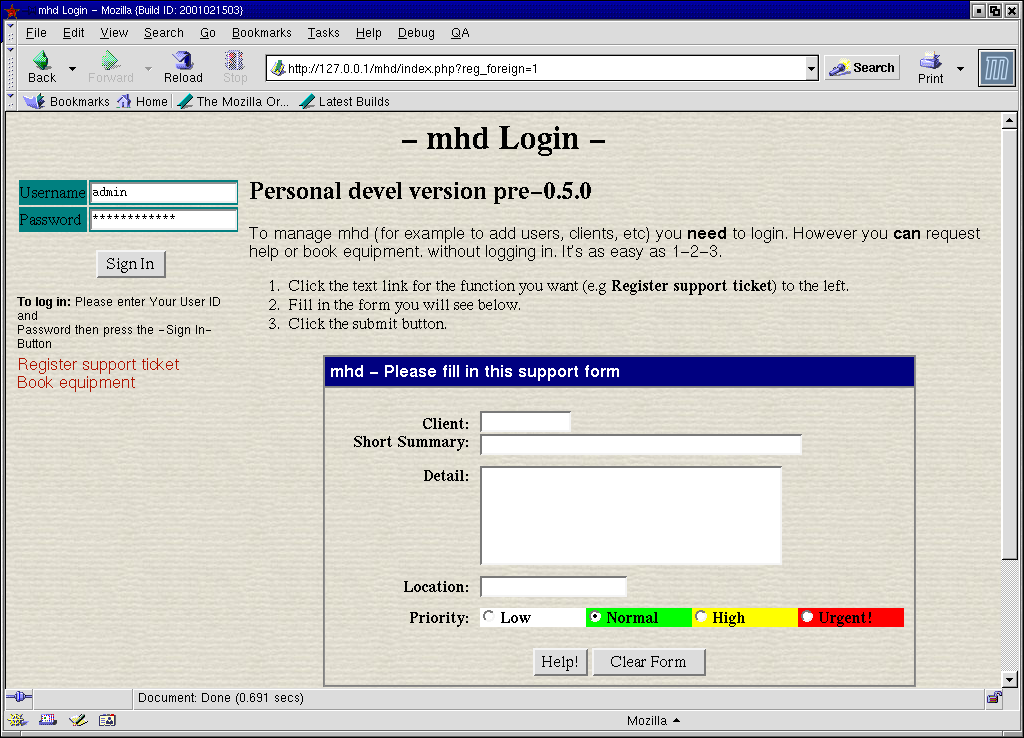Select the High priority radio button
1024x738 pixels.
pyautogui.click(x=701, y=617)
